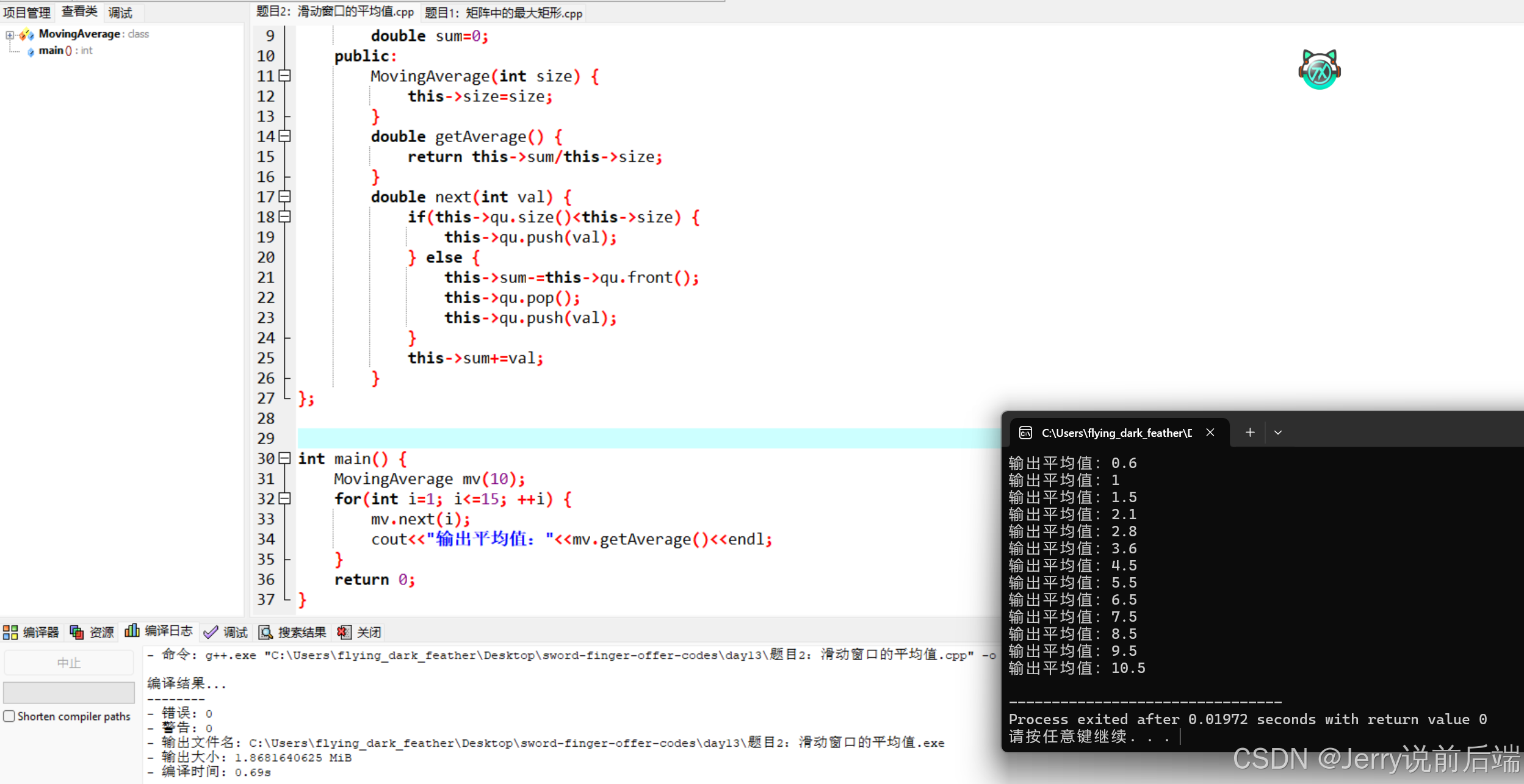
Task: Collapse the main function fold at line 30
Action: click(x=284, y=458)
